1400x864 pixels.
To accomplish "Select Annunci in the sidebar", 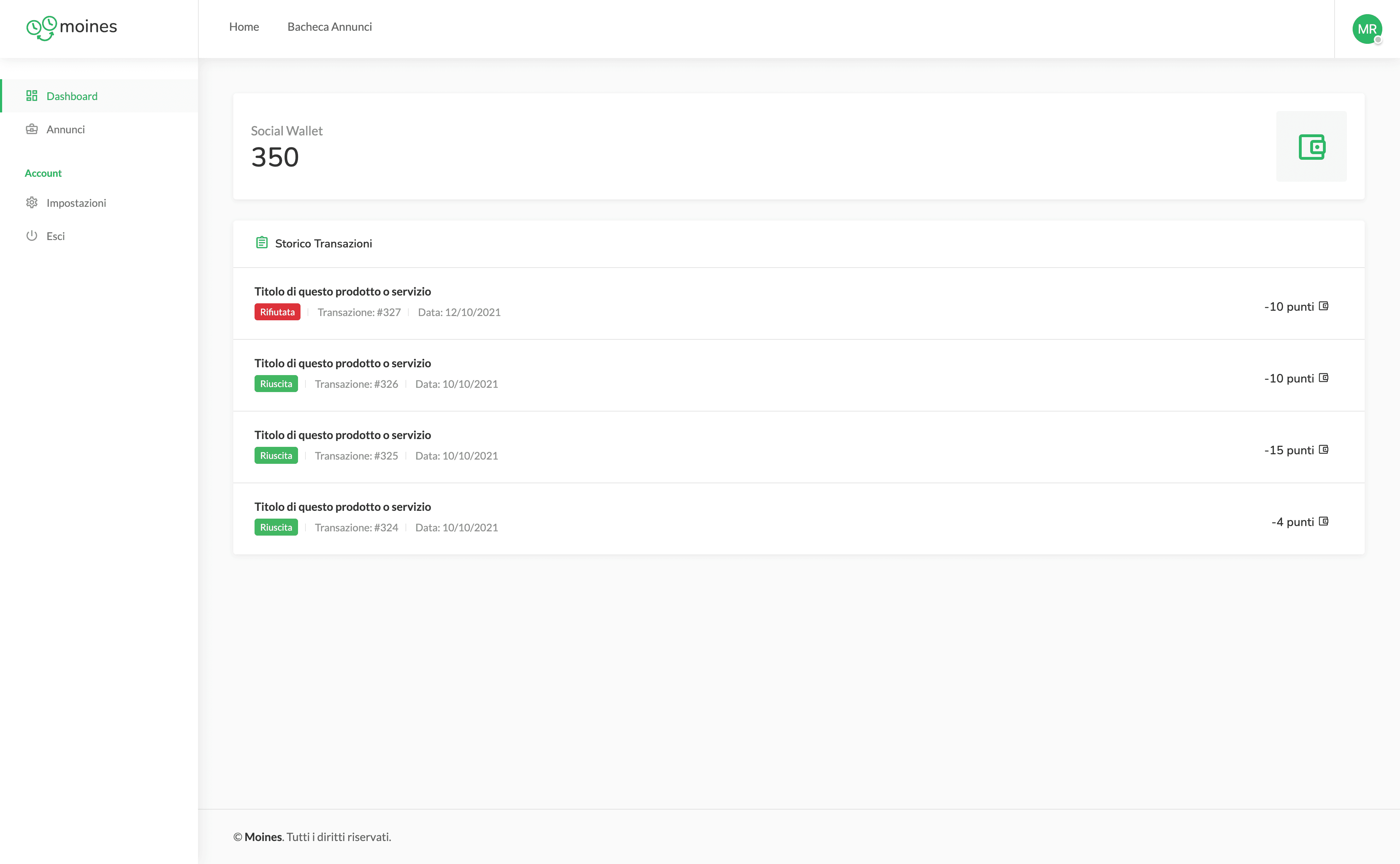I will click(x=66, y=130).
